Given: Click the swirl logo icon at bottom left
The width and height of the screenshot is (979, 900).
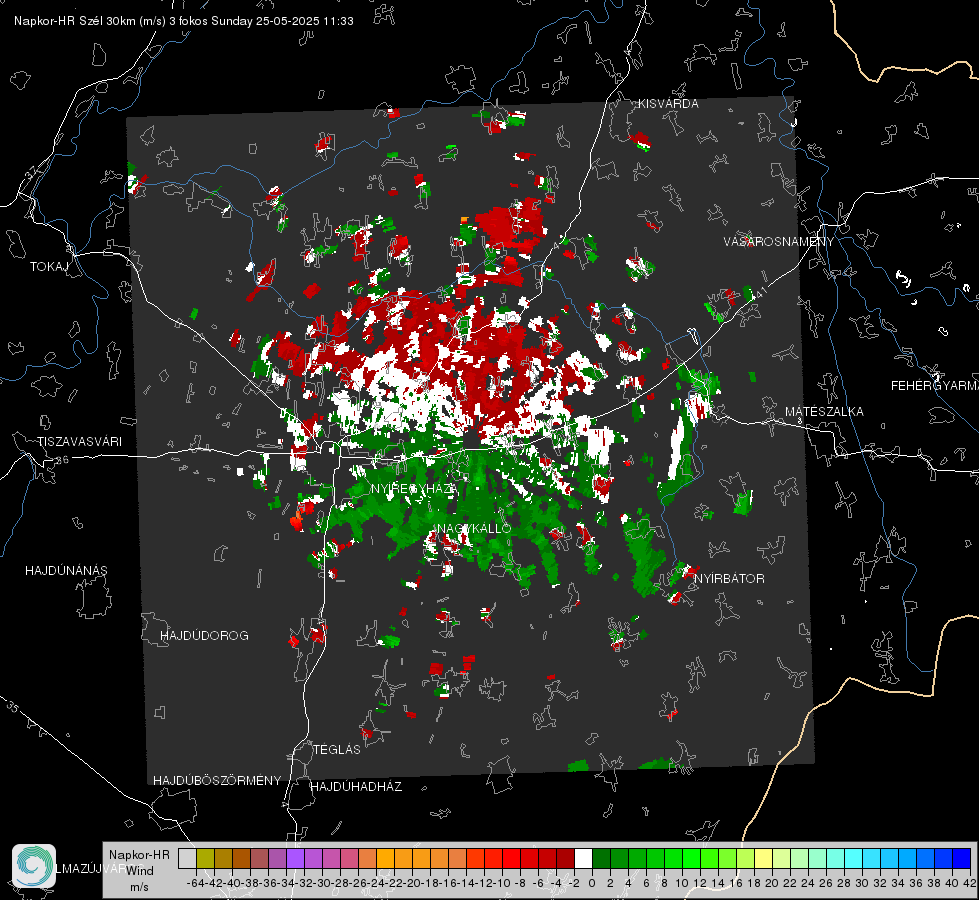Looking at the screenshot, I should pyautogui.click(x=34, y=866).
